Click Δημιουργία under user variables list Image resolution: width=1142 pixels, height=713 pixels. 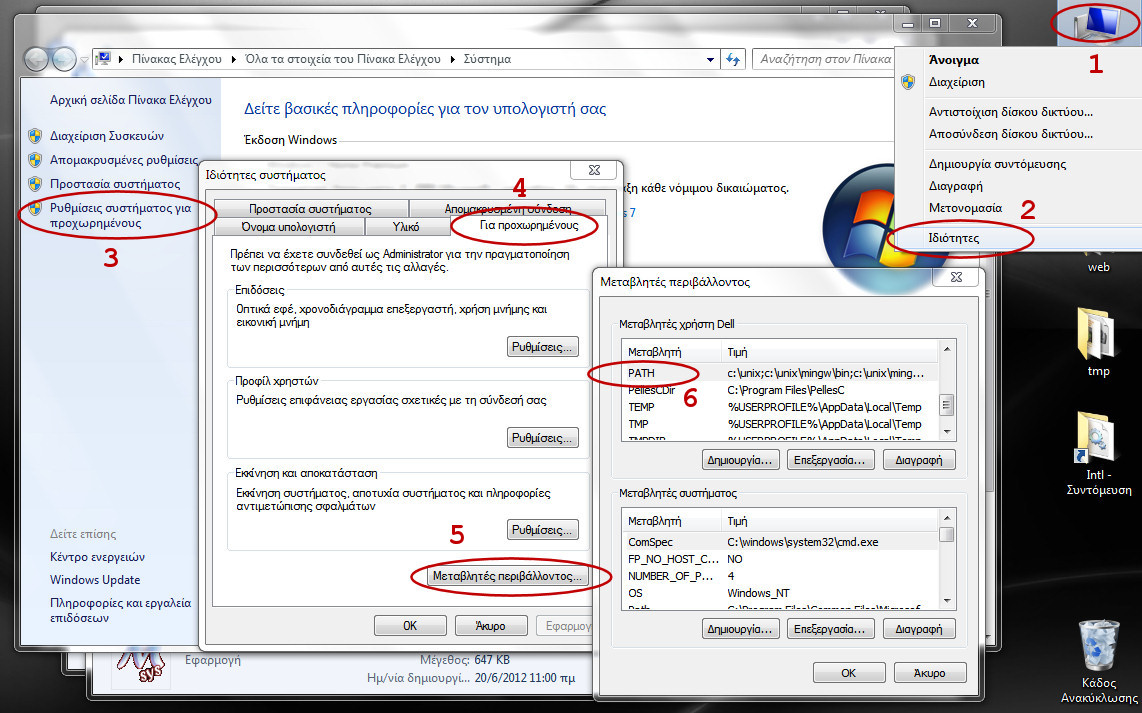tap(741, 460)
